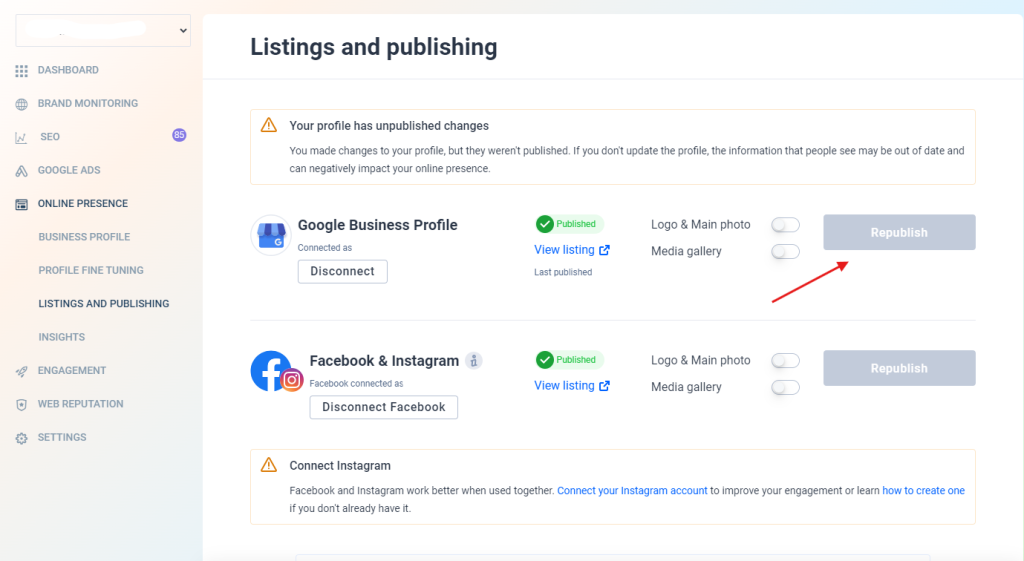Click the Settings gear icon
This screenshot has height=561, width=1024.
[21, 438]
